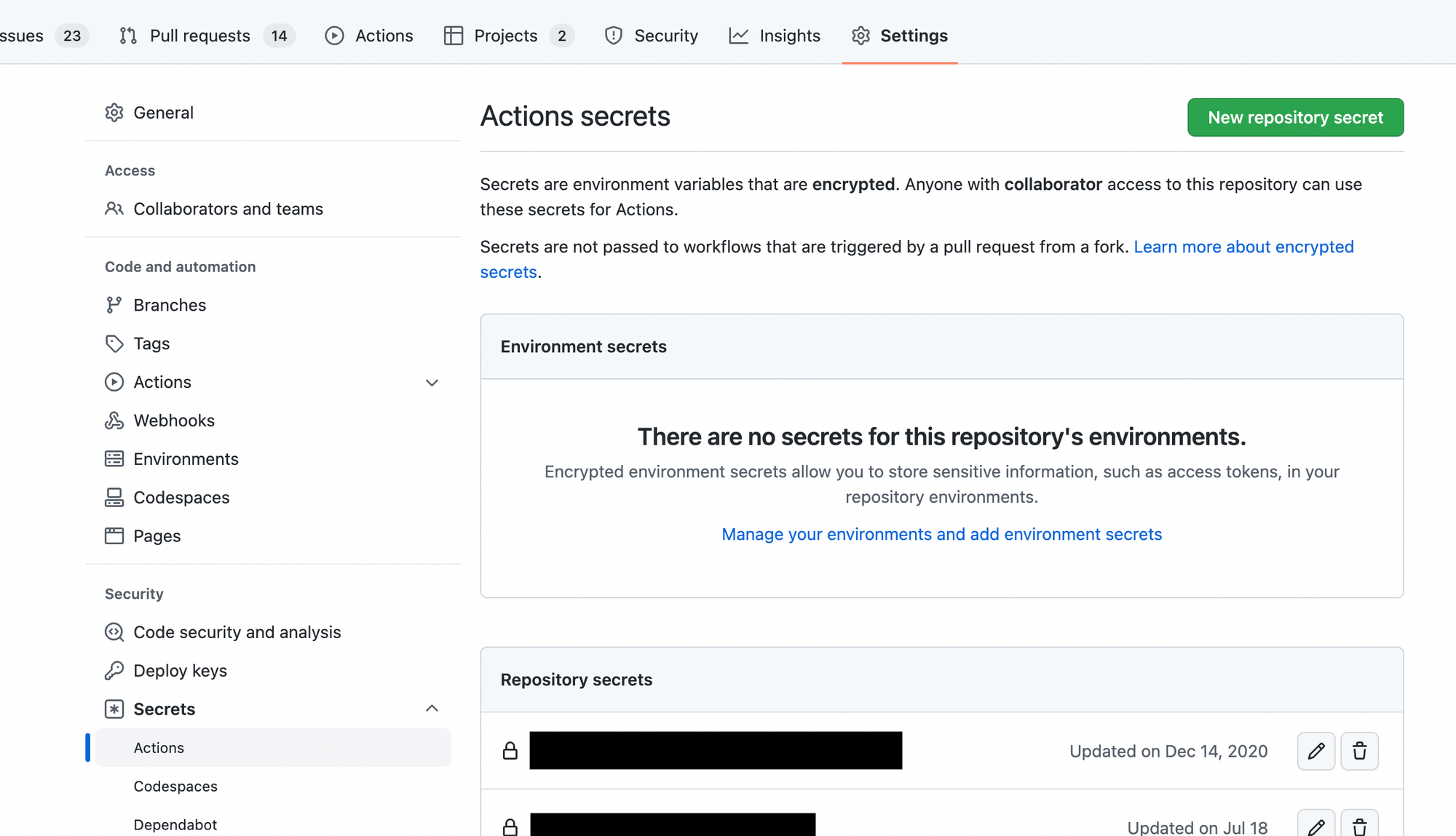
Task: Click lock icon of first repository secret
Action: point(510,751)
